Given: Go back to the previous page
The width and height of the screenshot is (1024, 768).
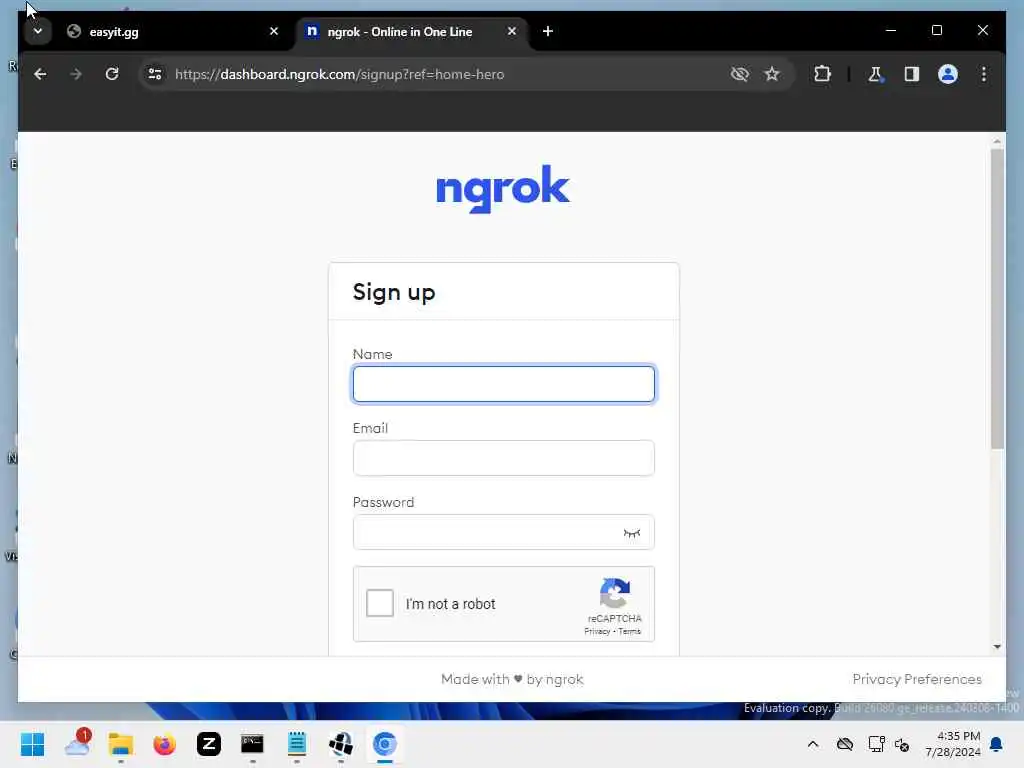Looking at the screenshot, I should click(40, 74).
